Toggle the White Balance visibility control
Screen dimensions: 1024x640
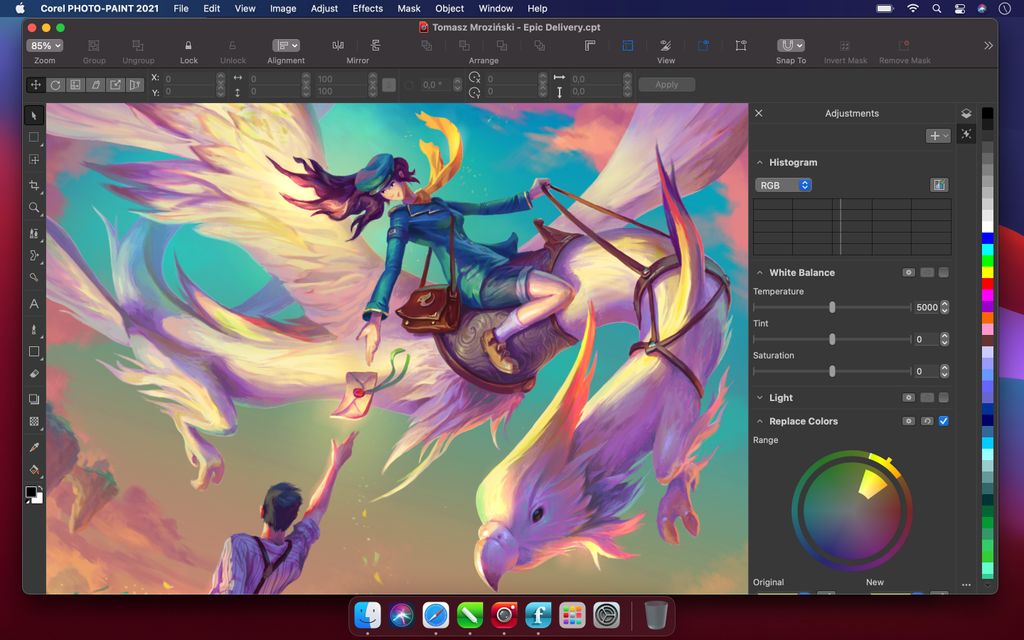pos(906,271)
